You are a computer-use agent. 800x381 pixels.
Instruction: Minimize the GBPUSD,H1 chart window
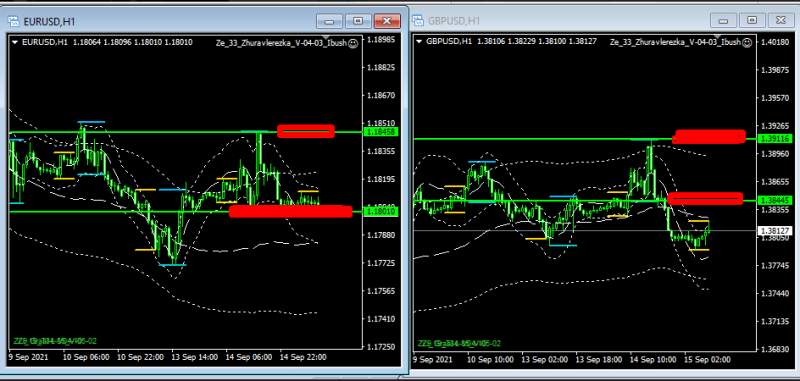pyautogui.click(x=723, y=20)
